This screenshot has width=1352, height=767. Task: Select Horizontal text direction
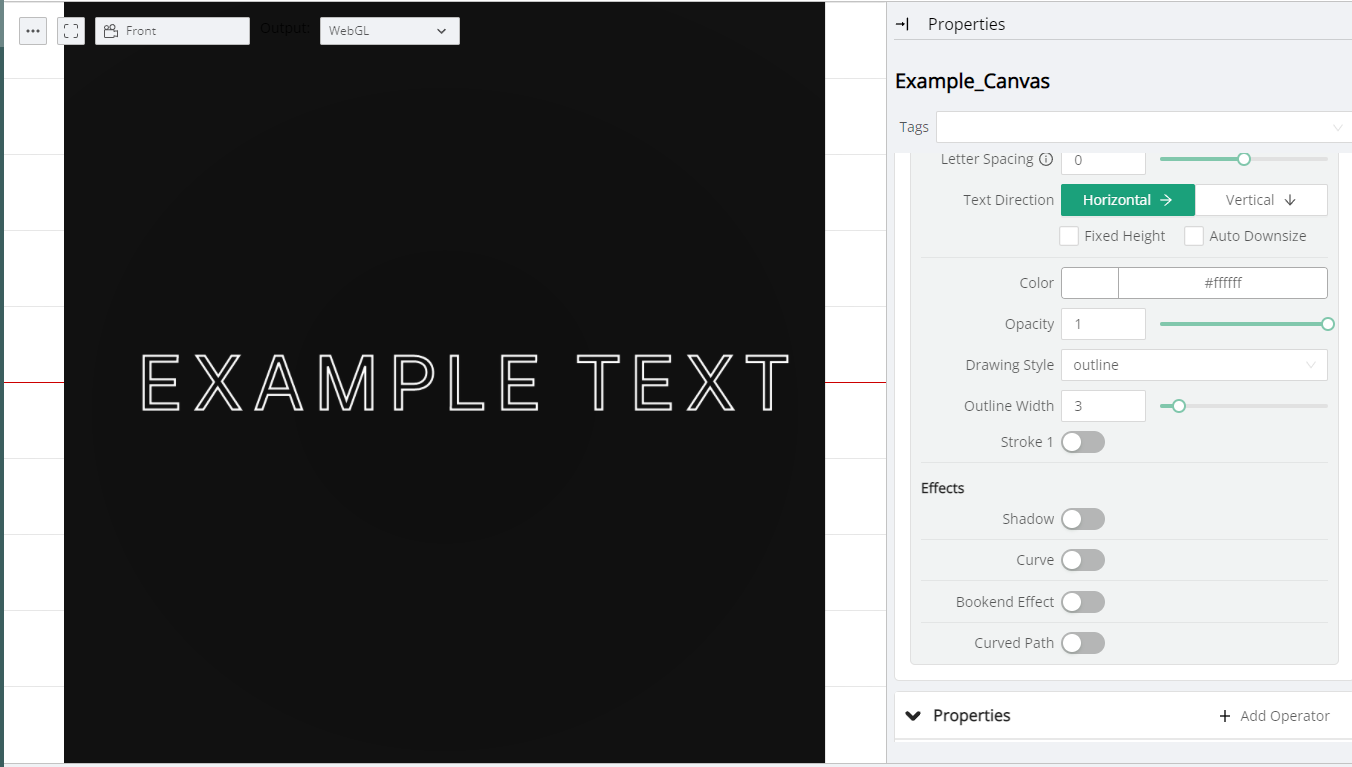[x=1127, y=200]
